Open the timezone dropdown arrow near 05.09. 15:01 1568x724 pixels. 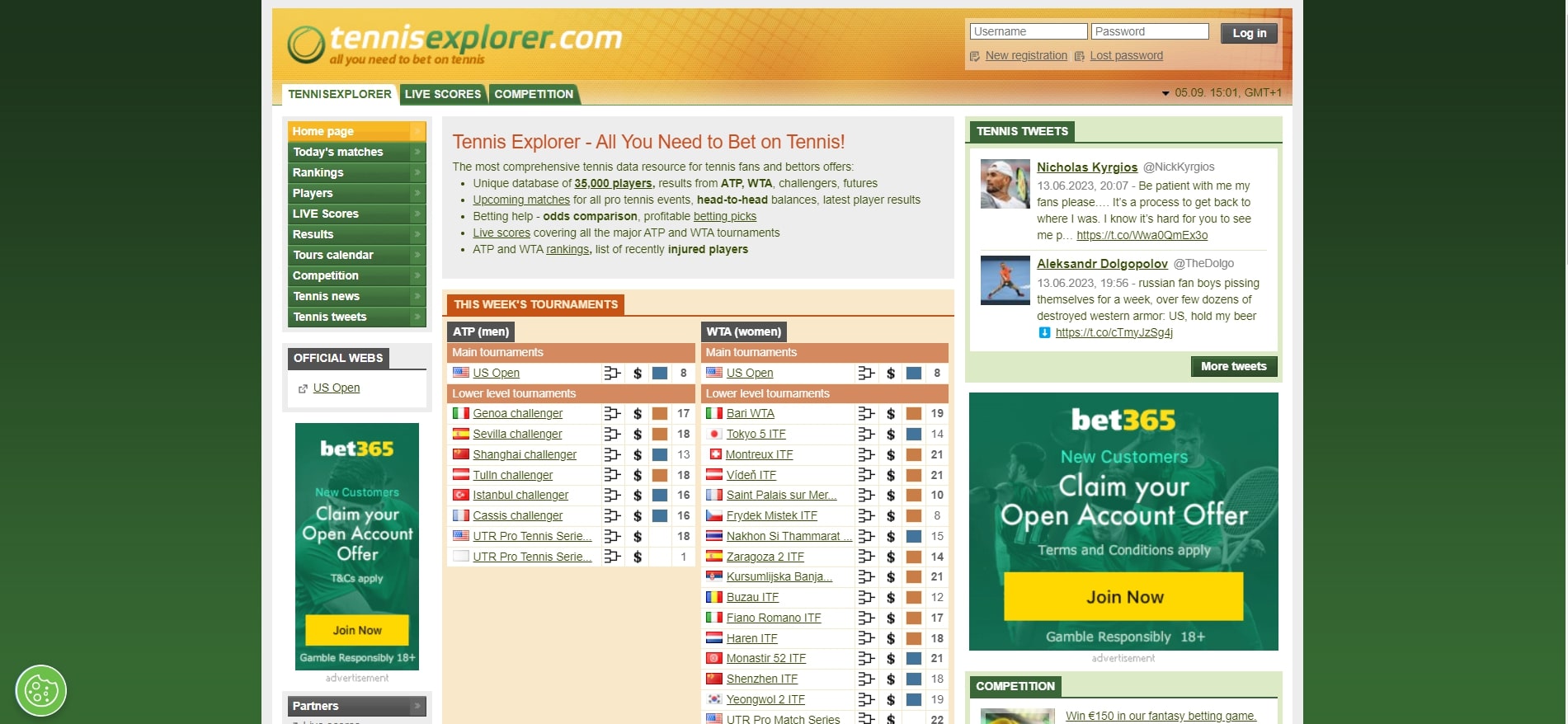pyautogui.click(x=1165, y=93)
